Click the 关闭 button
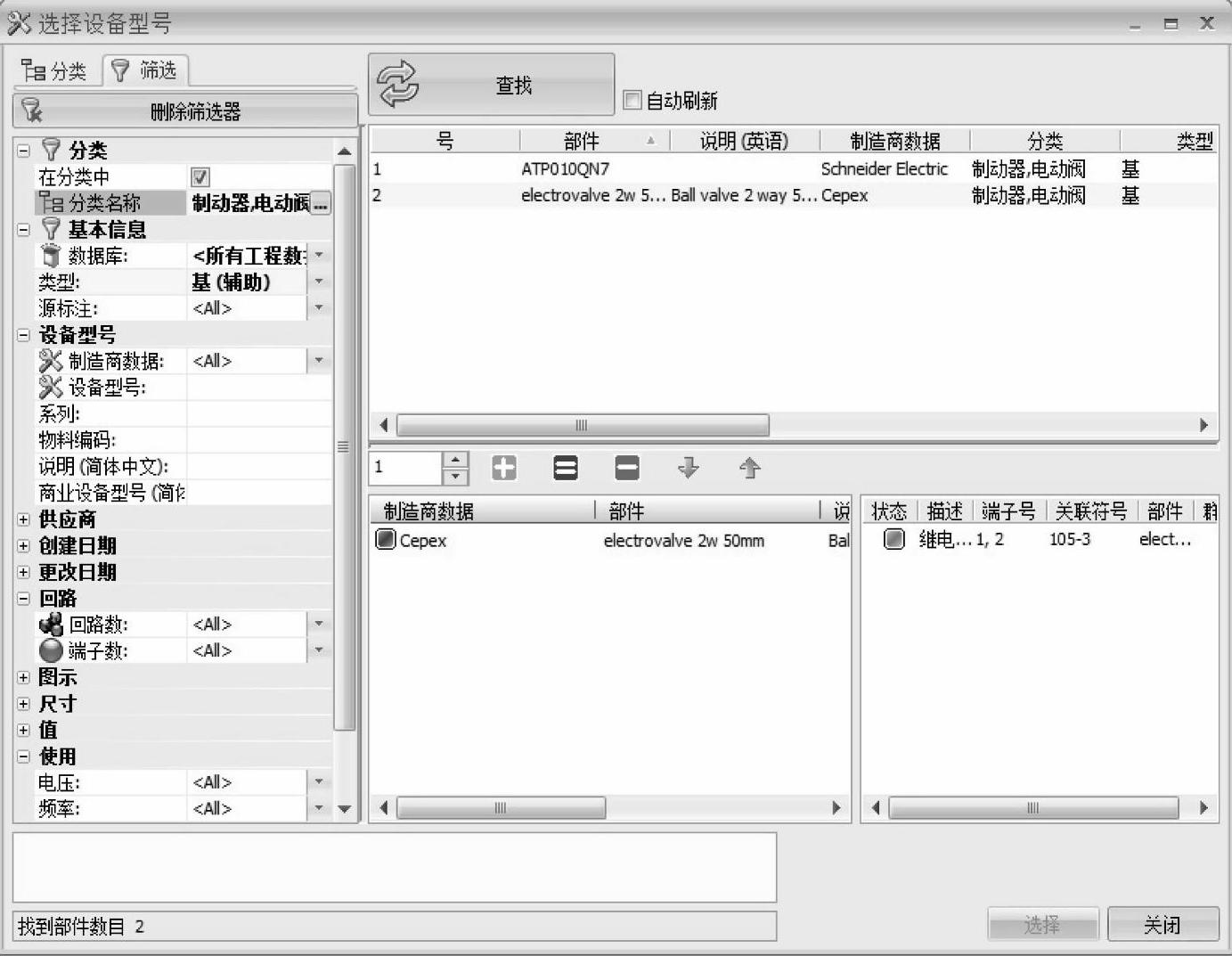Viewport: 1232px width, 956px height. pyautogui.click(x=1163, y=925)
